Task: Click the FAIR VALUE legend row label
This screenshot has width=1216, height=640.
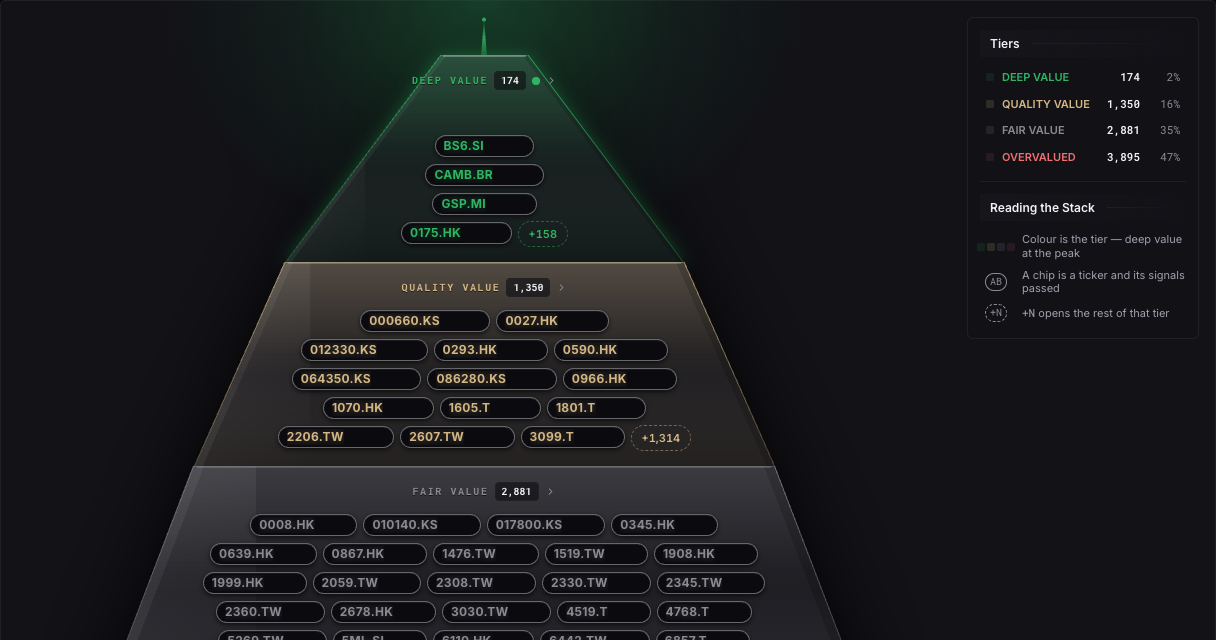Action: (x=1033, y=130)
